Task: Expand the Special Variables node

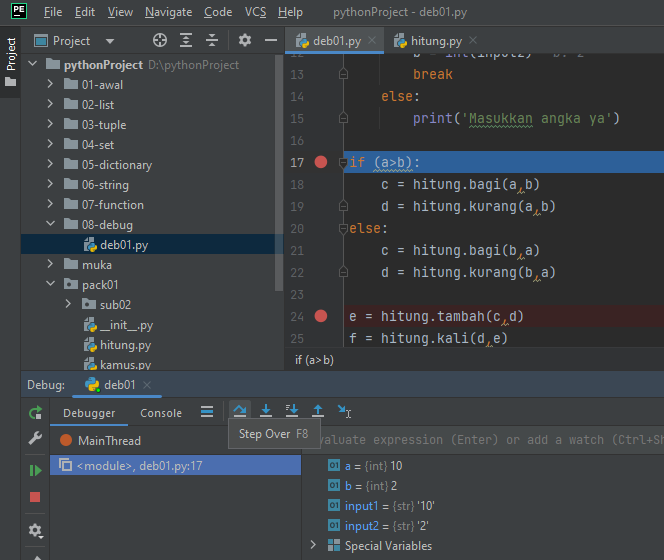Action: click(313, 545)
